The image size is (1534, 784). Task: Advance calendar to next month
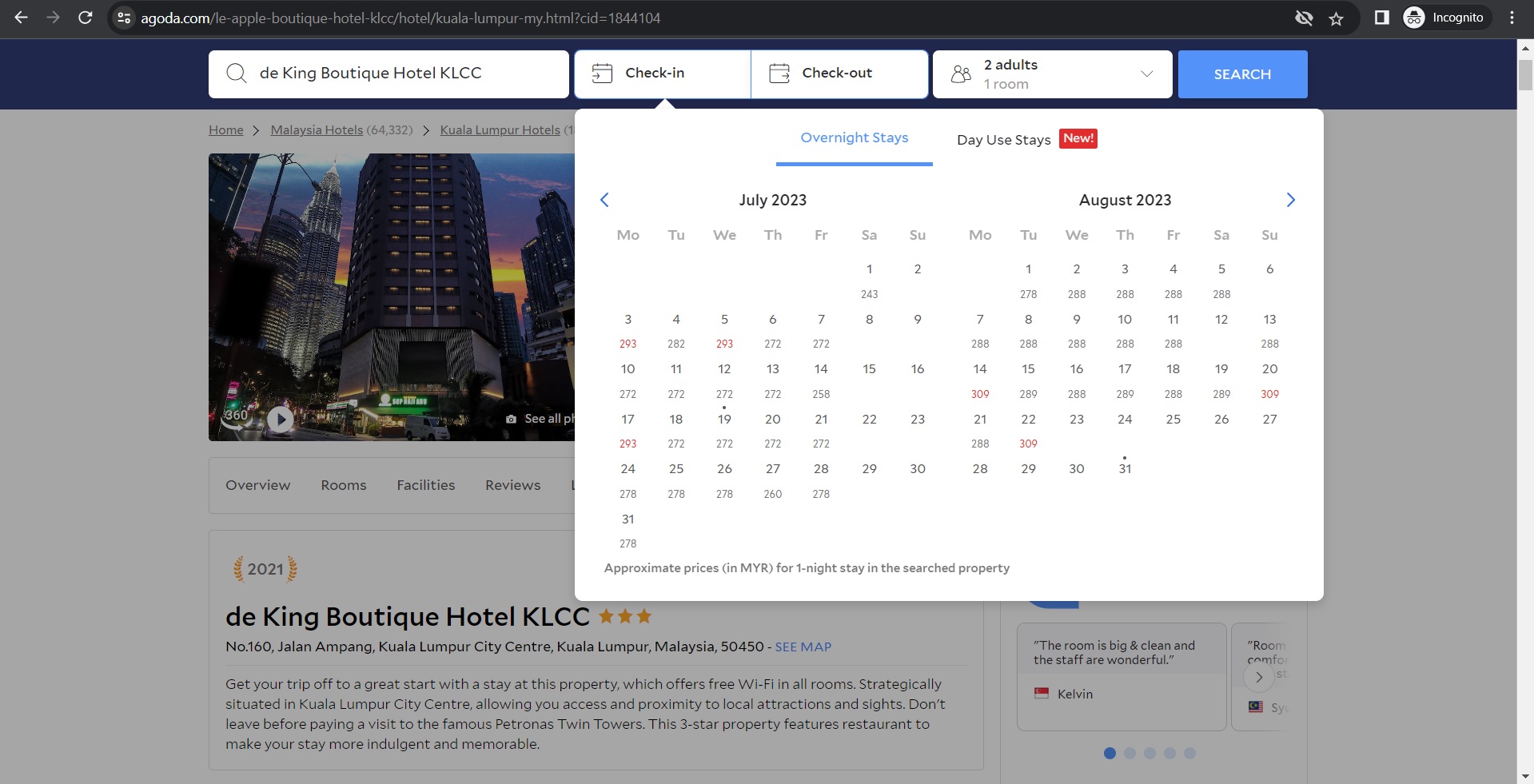pyautogui.click(x=1290, y=200)
